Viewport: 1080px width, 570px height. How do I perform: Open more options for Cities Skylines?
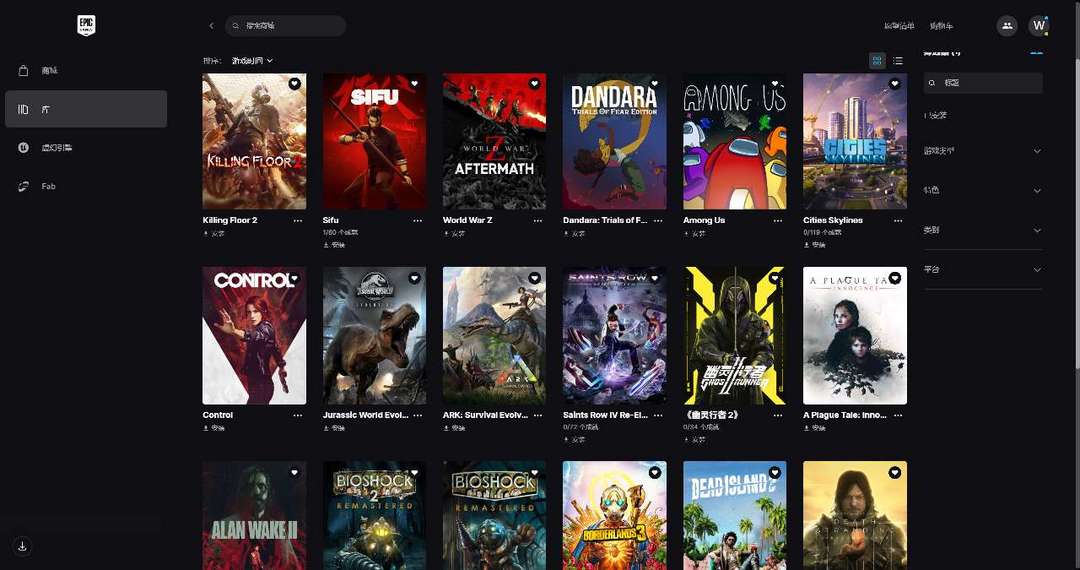898,220
